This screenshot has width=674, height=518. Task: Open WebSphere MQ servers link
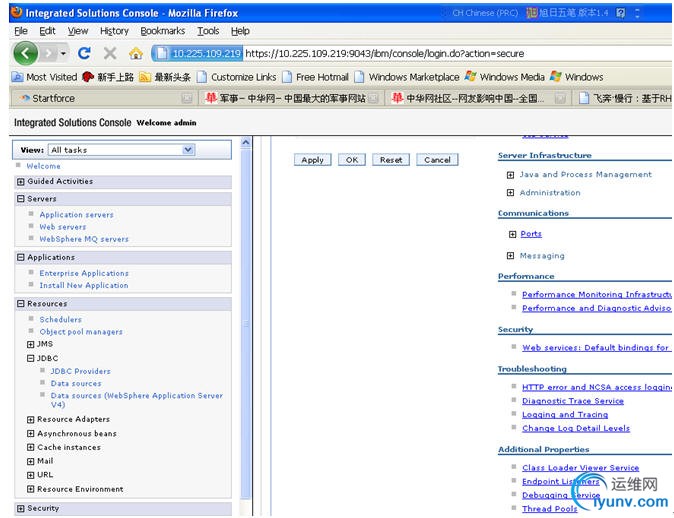[84, 239]
